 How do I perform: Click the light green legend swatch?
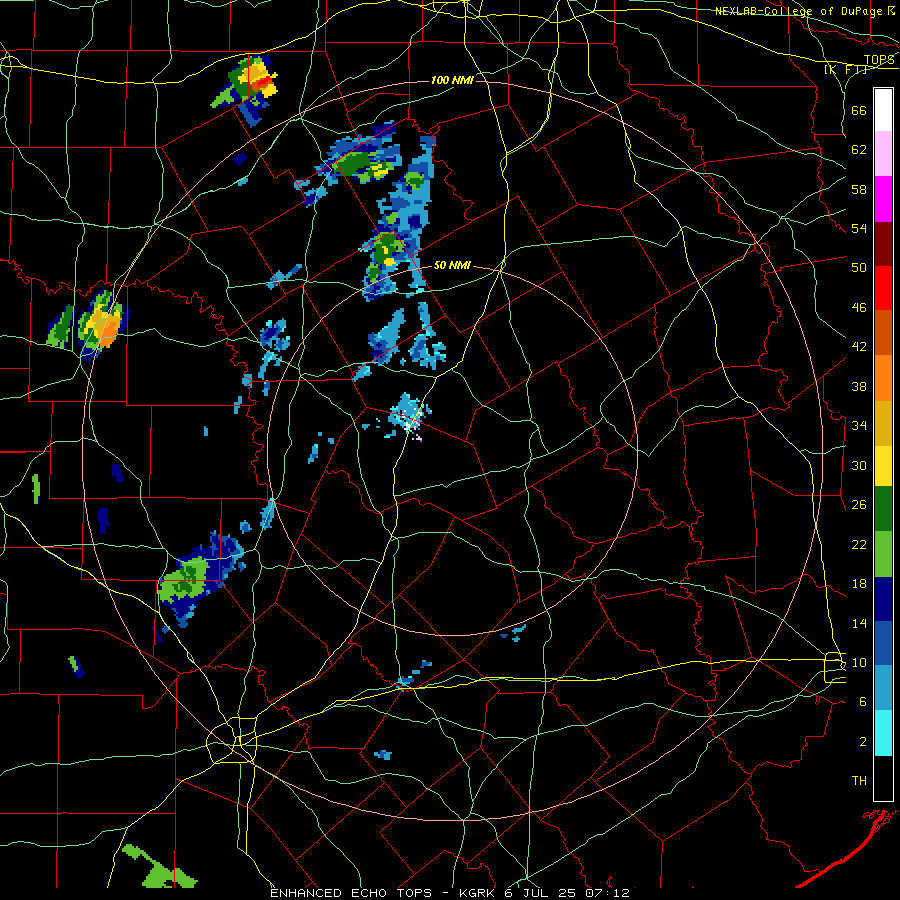(883, 554)
